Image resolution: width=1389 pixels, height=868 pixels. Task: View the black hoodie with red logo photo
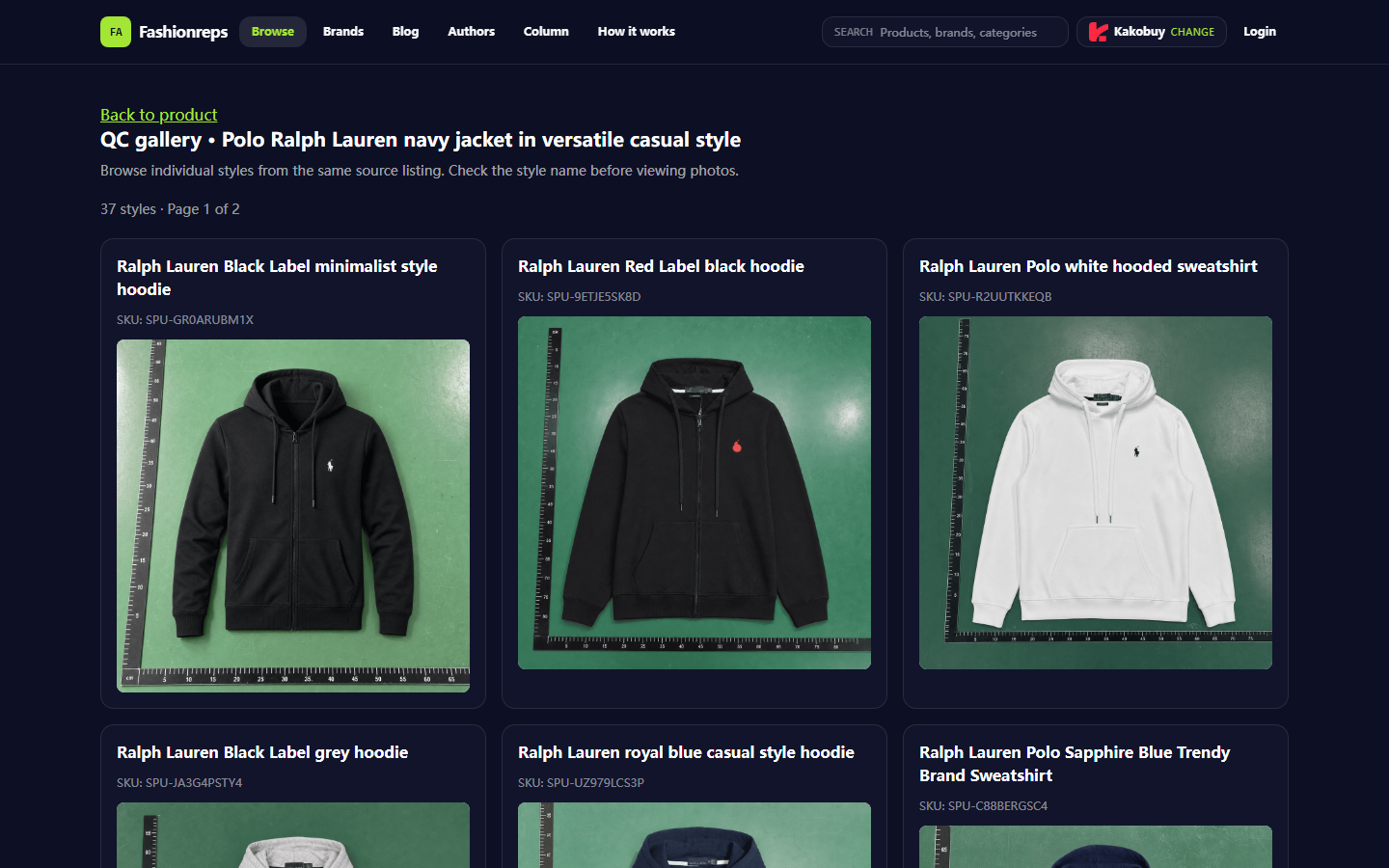pyautogui.click(x=694, y=493)
